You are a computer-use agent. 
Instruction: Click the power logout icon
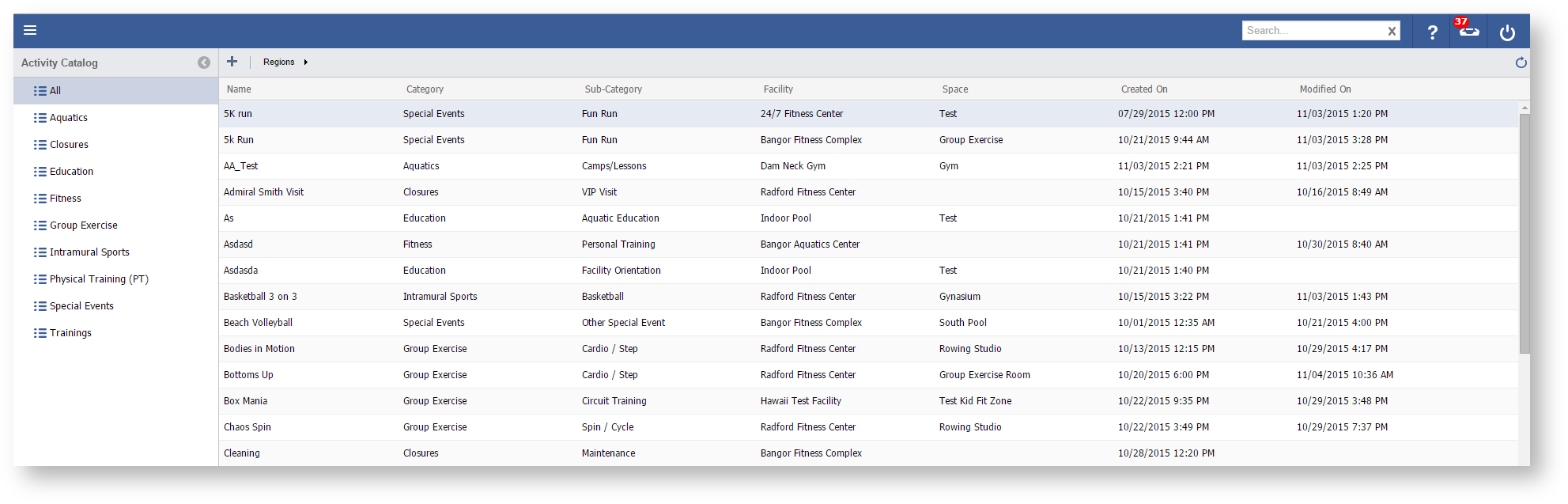pos(1507,32)
